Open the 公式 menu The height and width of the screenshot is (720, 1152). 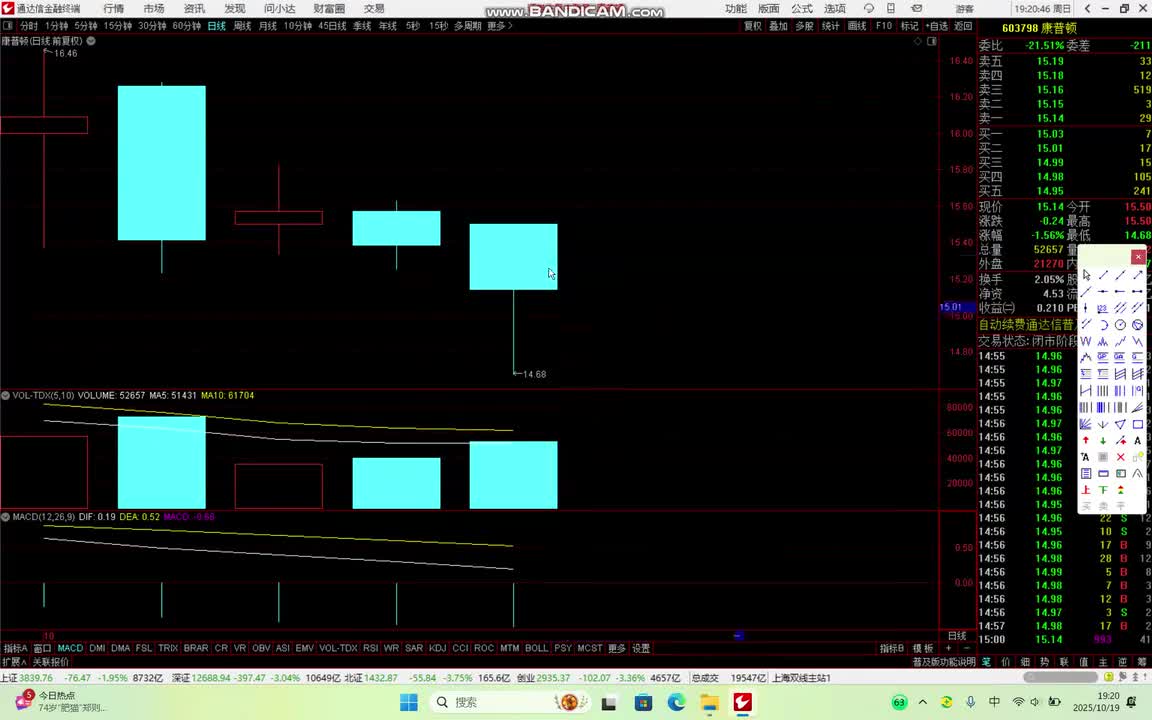coord(802,8)
